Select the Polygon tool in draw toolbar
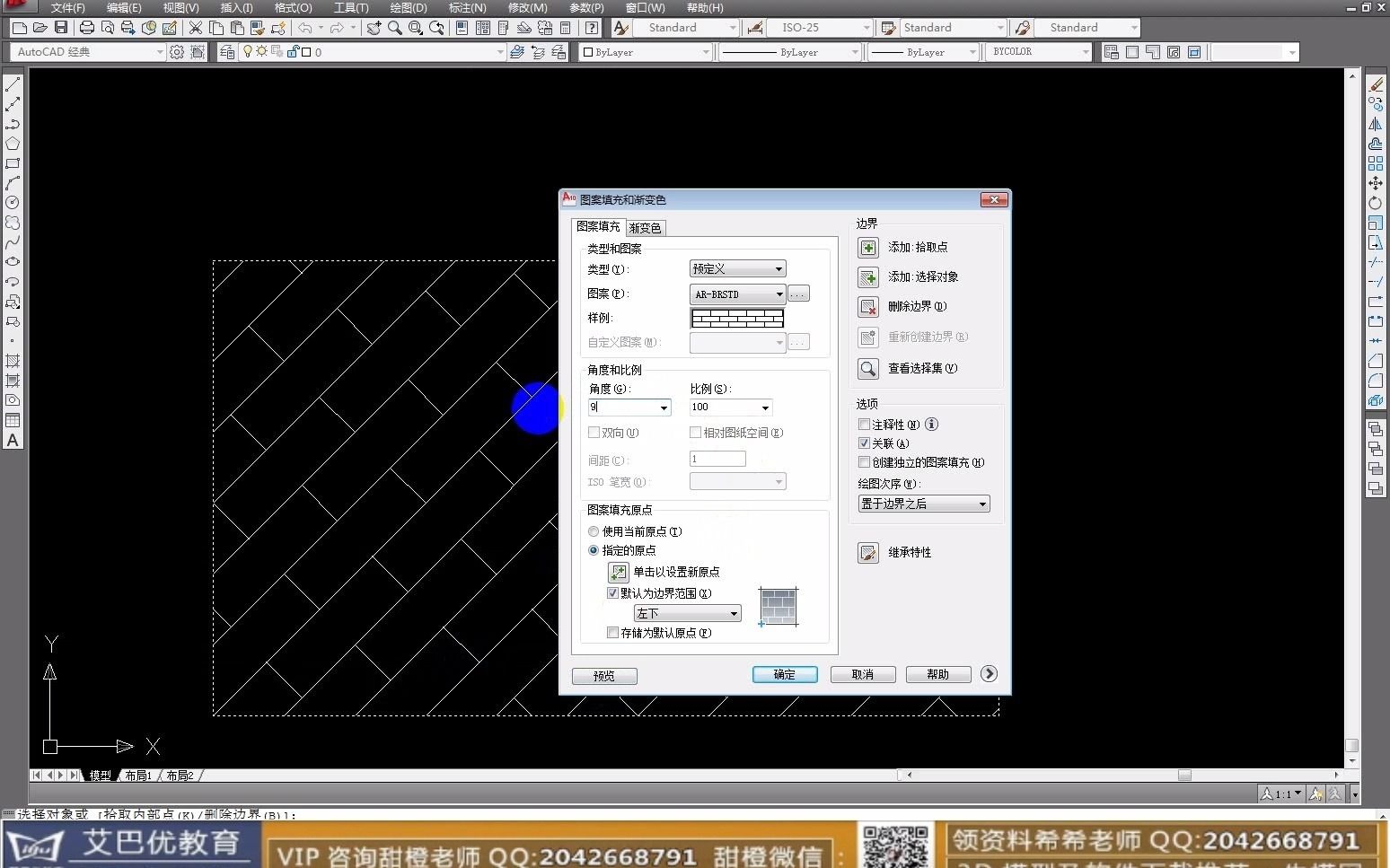This screenshot has height=868, width=1390. 13,144
